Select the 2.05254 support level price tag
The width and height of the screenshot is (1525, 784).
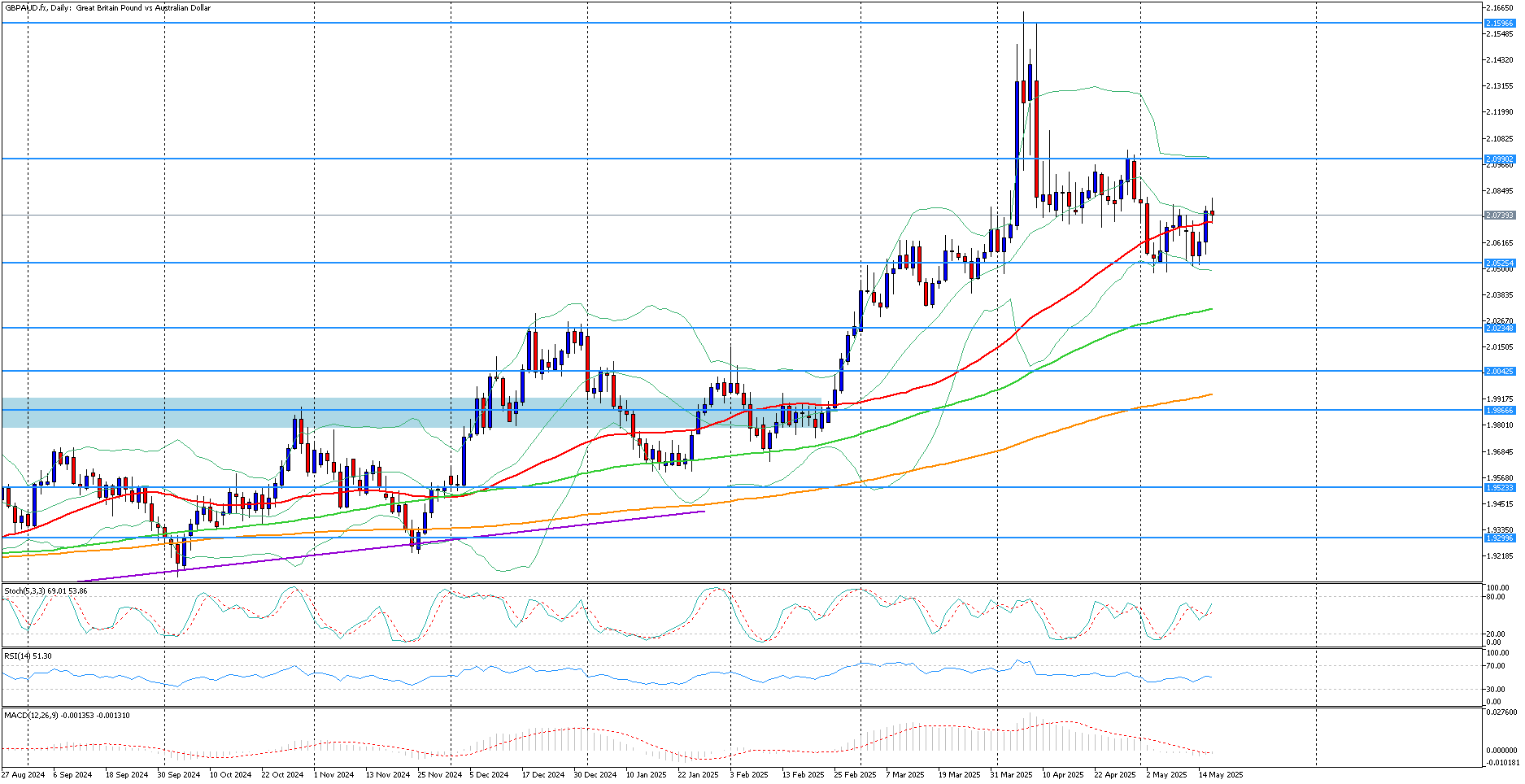1499,263
